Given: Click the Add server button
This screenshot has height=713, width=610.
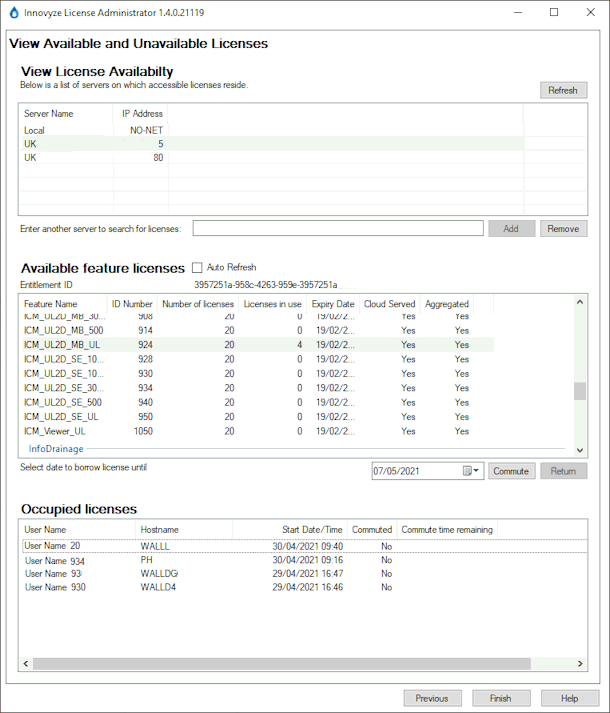Looking at the screenshot, I should coord(511,229).
